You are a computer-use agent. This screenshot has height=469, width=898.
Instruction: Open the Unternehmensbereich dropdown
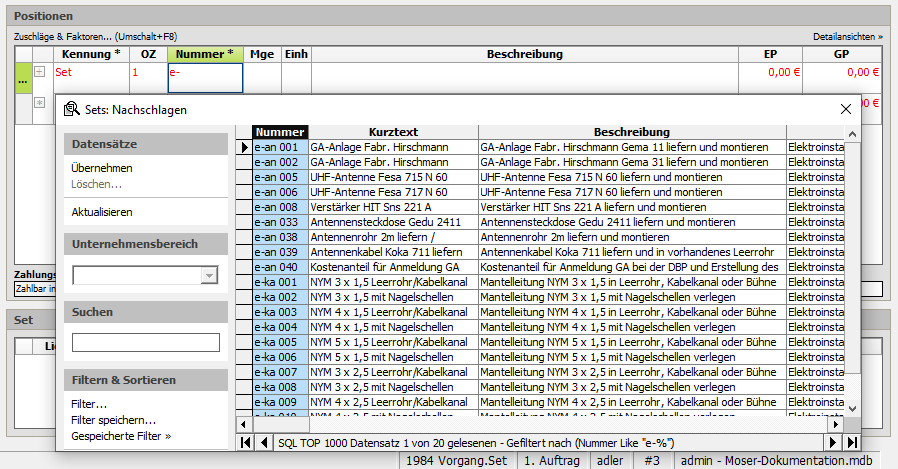[208, 275]
